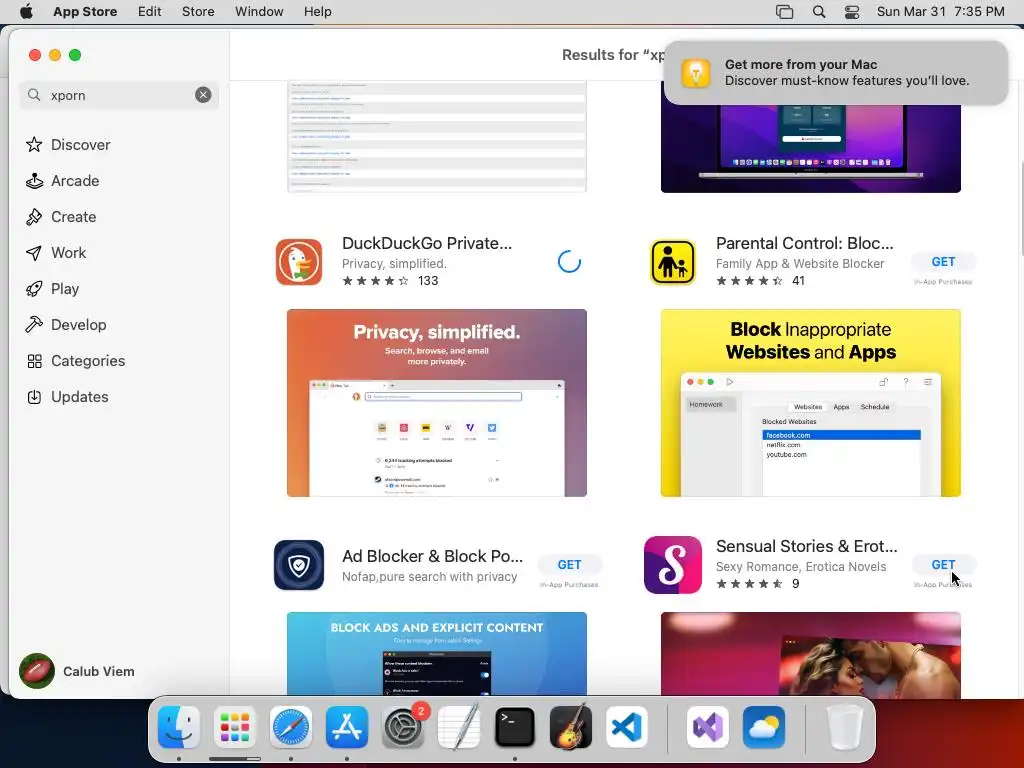
Task: Click the App Store Dock icon
Action: pos(347,727)
